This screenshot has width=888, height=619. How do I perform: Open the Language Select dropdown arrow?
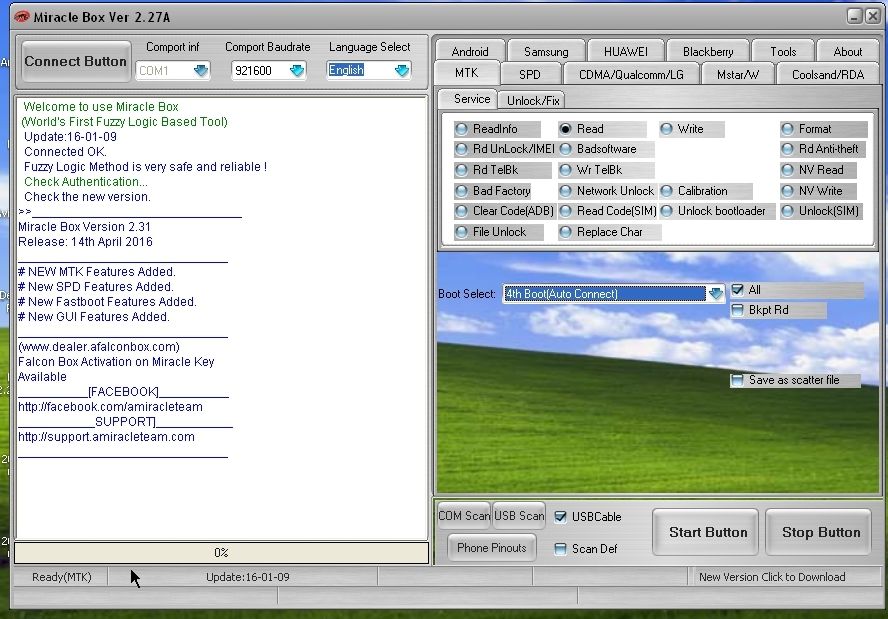click(402, 71)
